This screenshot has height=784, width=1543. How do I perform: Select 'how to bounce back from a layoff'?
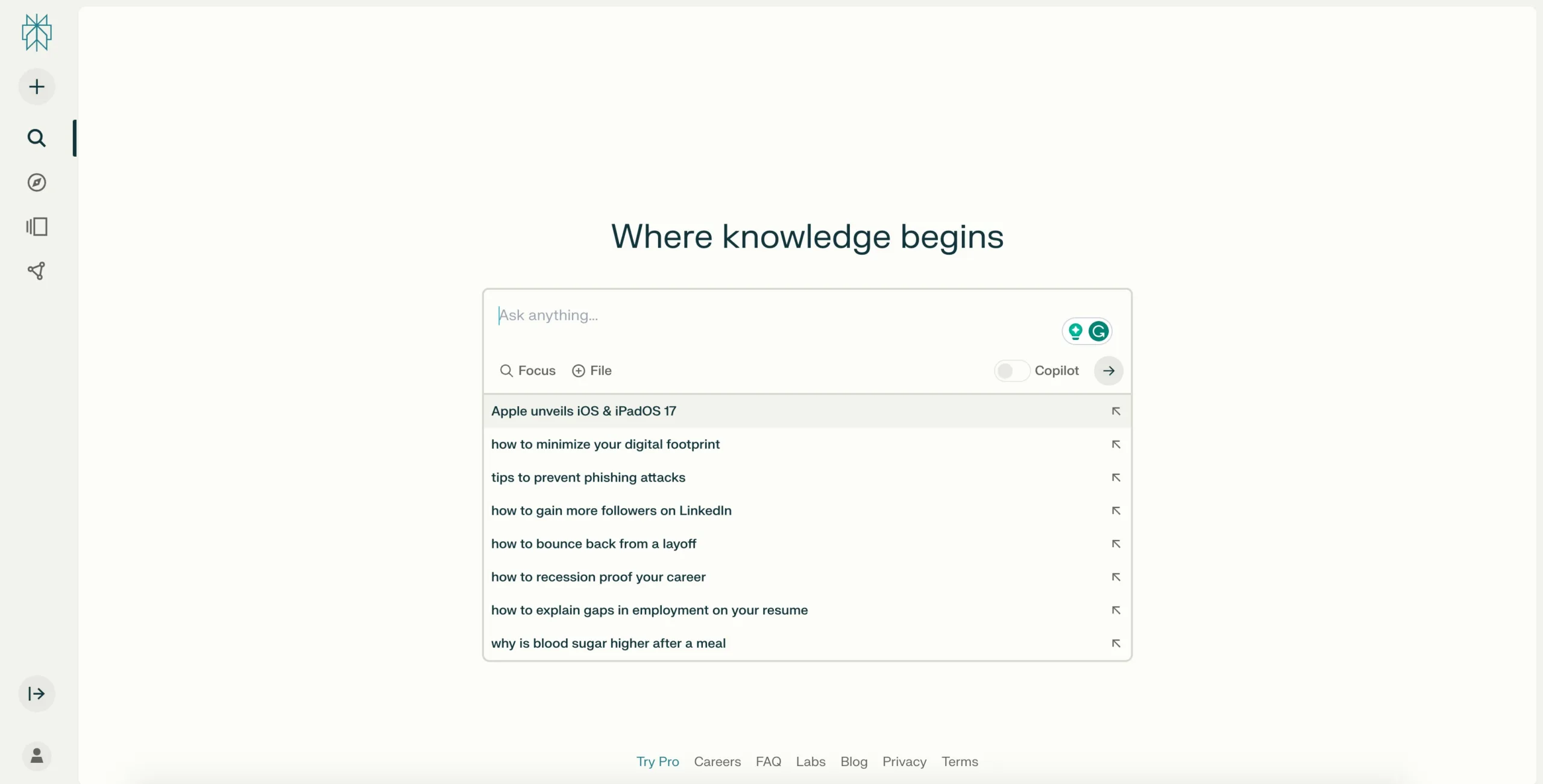click(594, 543)
